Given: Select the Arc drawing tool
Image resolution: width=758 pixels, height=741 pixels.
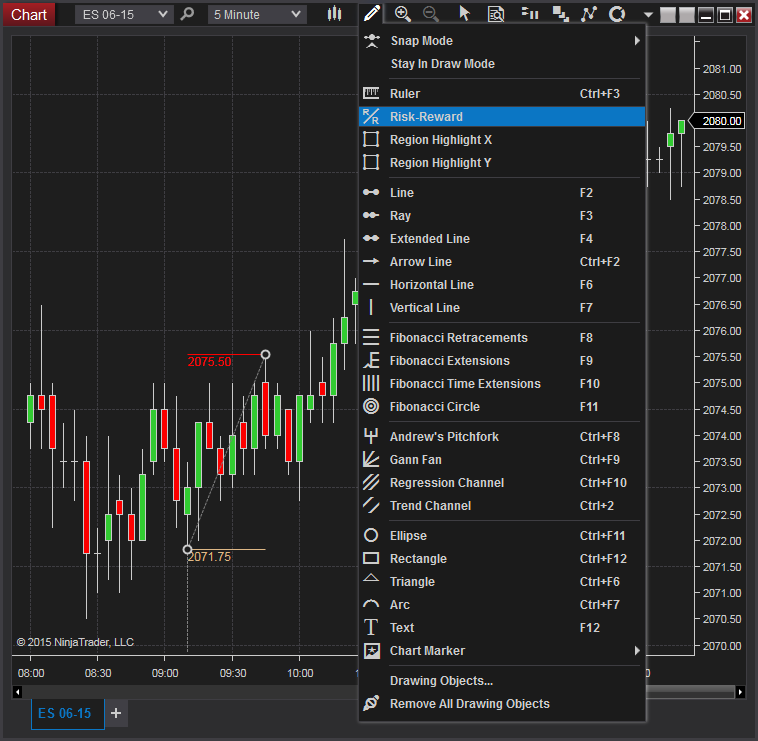Looking at the screenshot, I should (x=502, y=605).
